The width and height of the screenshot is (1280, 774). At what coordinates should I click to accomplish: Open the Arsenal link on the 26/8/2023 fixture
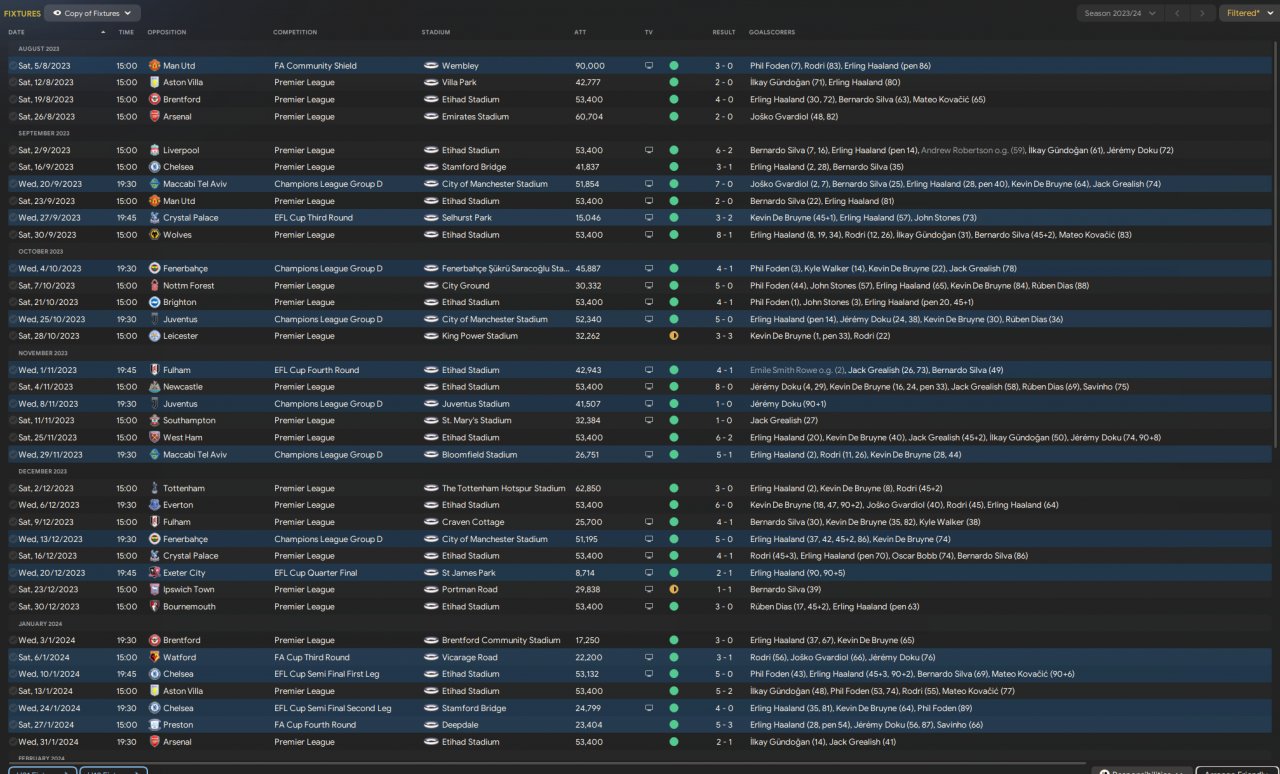175,117
